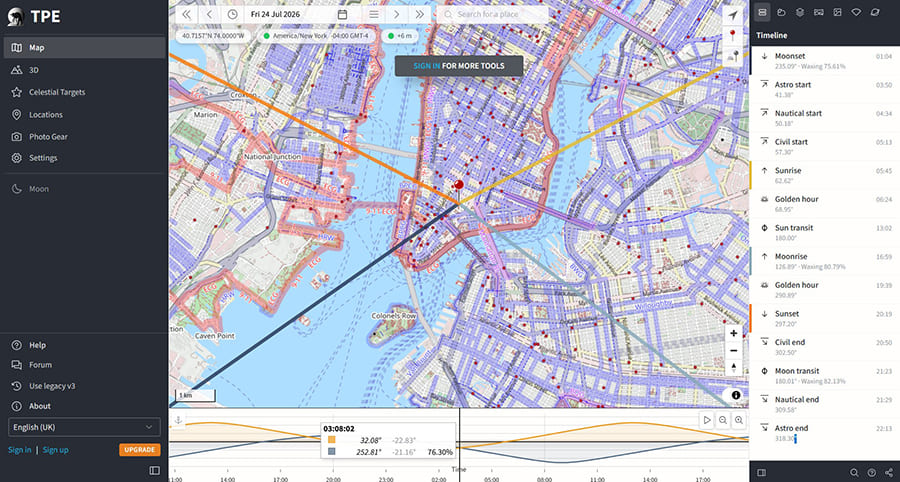Select the Astro start event row
The height and width of the screenshot is (482, 900).
(x=825, y=90)
